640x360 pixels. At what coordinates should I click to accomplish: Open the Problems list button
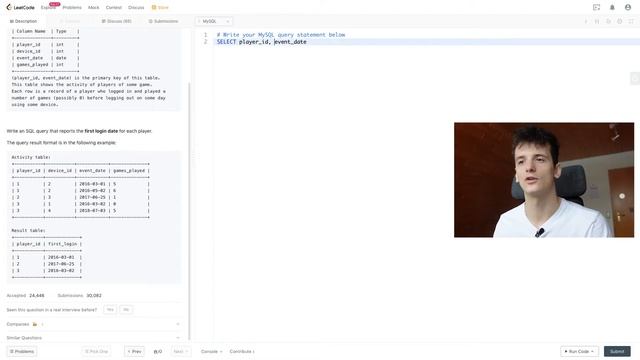coord(22,351)
